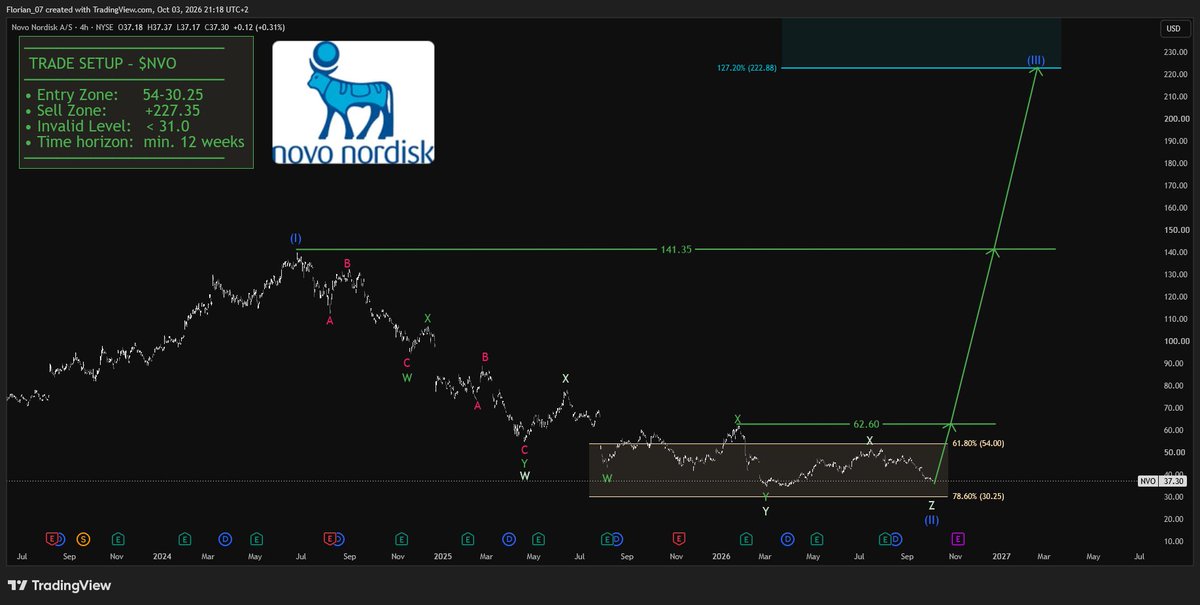Select the blue (I) wave label
1200x605 pixels.
click(296, 238)
